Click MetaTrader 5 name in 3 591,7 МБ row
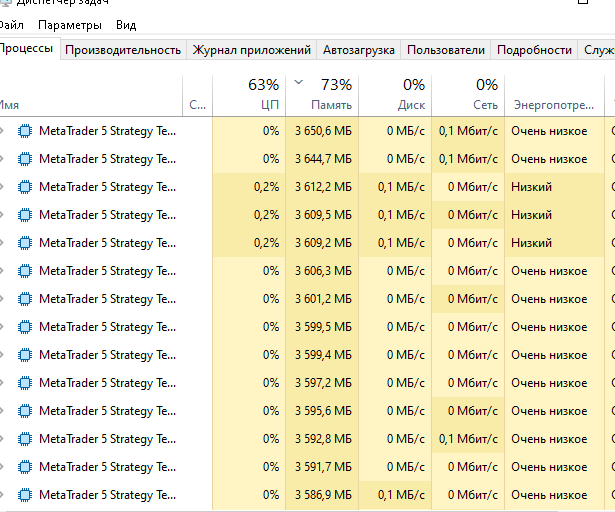Viewport: 615px width, 512px height. [x=107, y=467]
